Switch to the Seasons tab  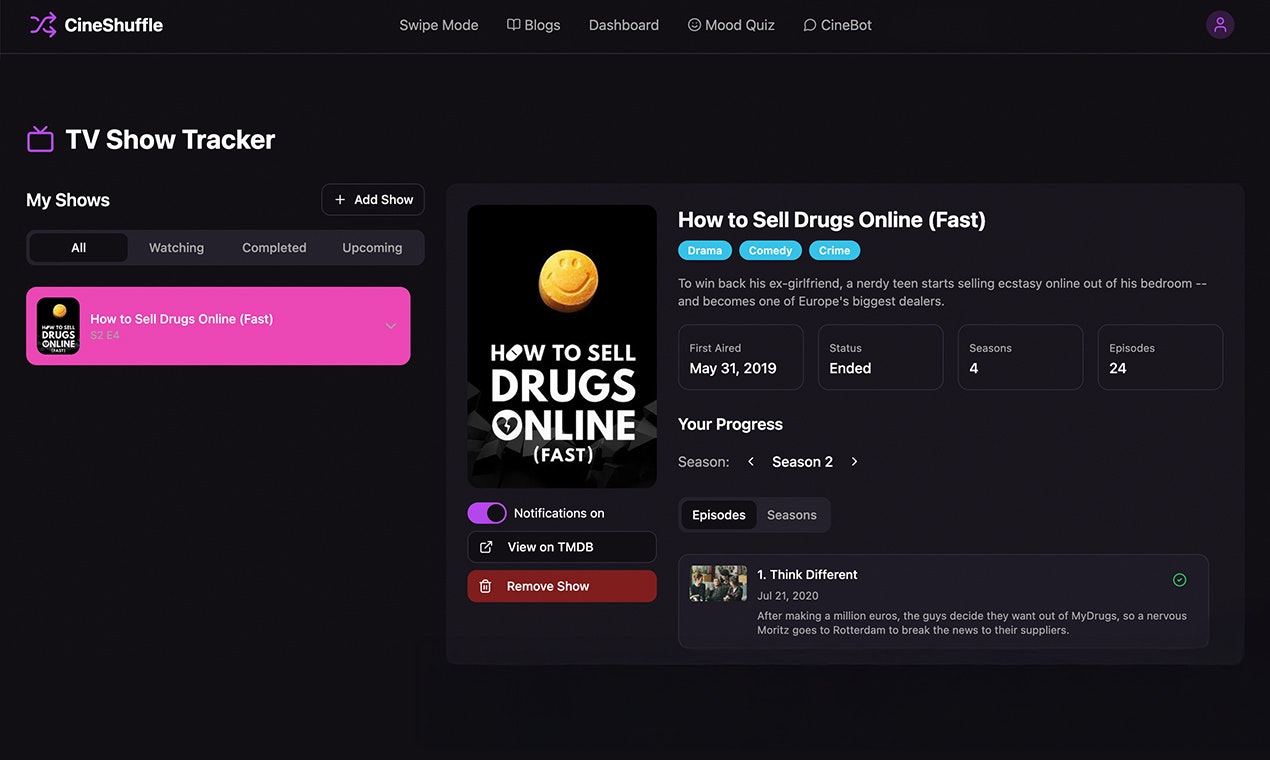tap(791, 515)
